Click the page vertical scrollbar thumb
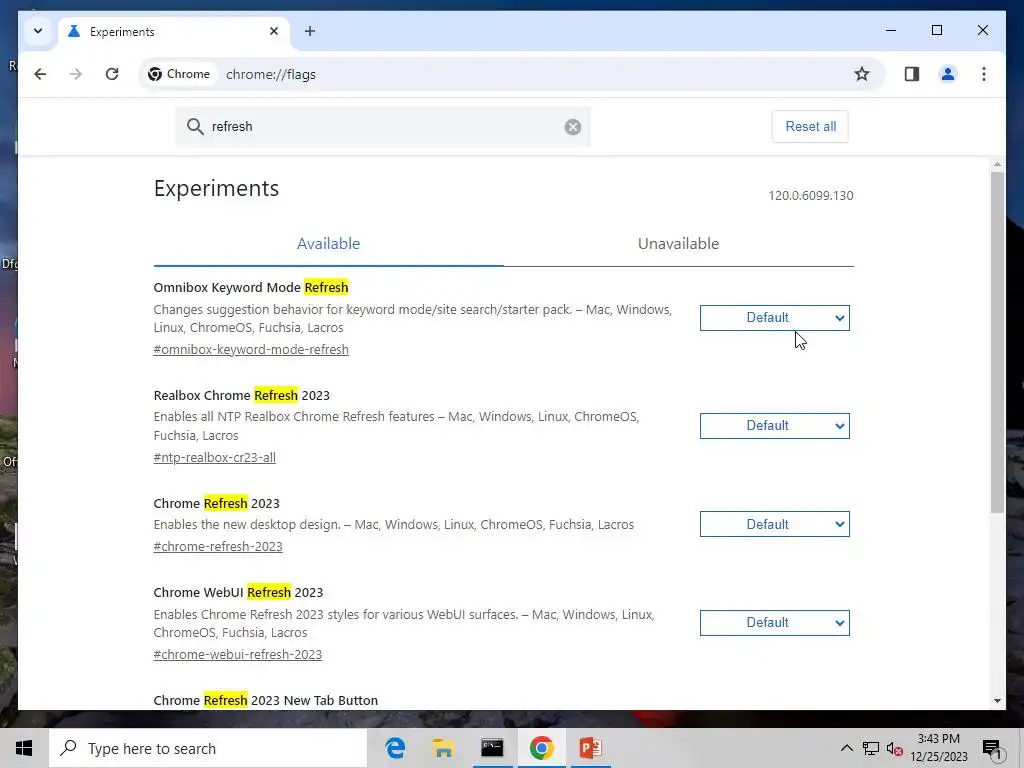The image size is (1024, 768). [997, 342]
